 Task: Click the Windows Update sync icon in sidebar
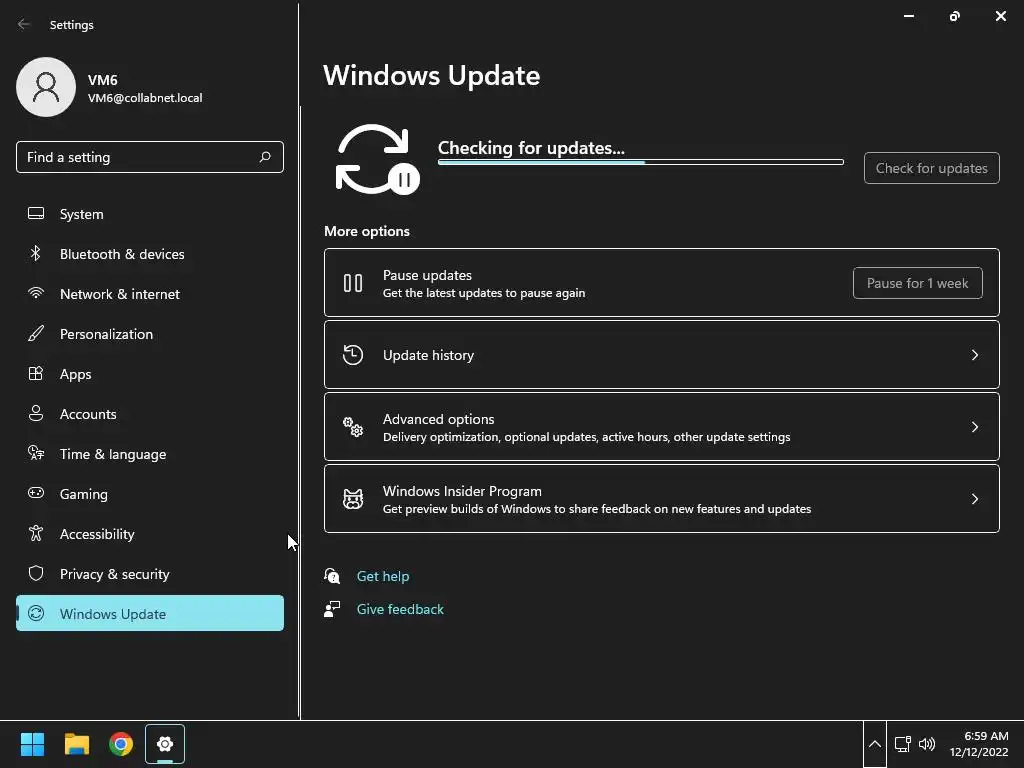tap(36, 613)
